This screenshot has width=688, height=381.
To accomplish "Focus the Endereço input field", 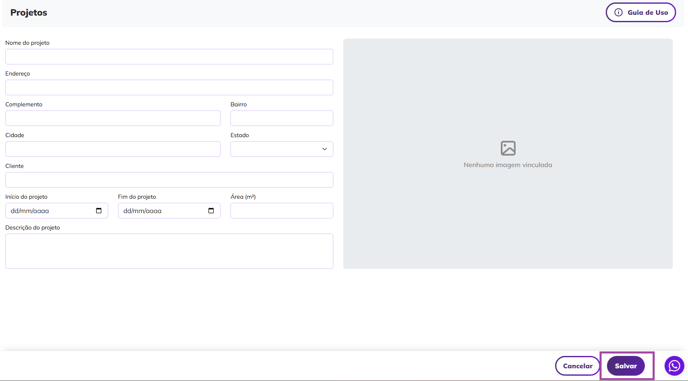I will [x=169, y=87].
